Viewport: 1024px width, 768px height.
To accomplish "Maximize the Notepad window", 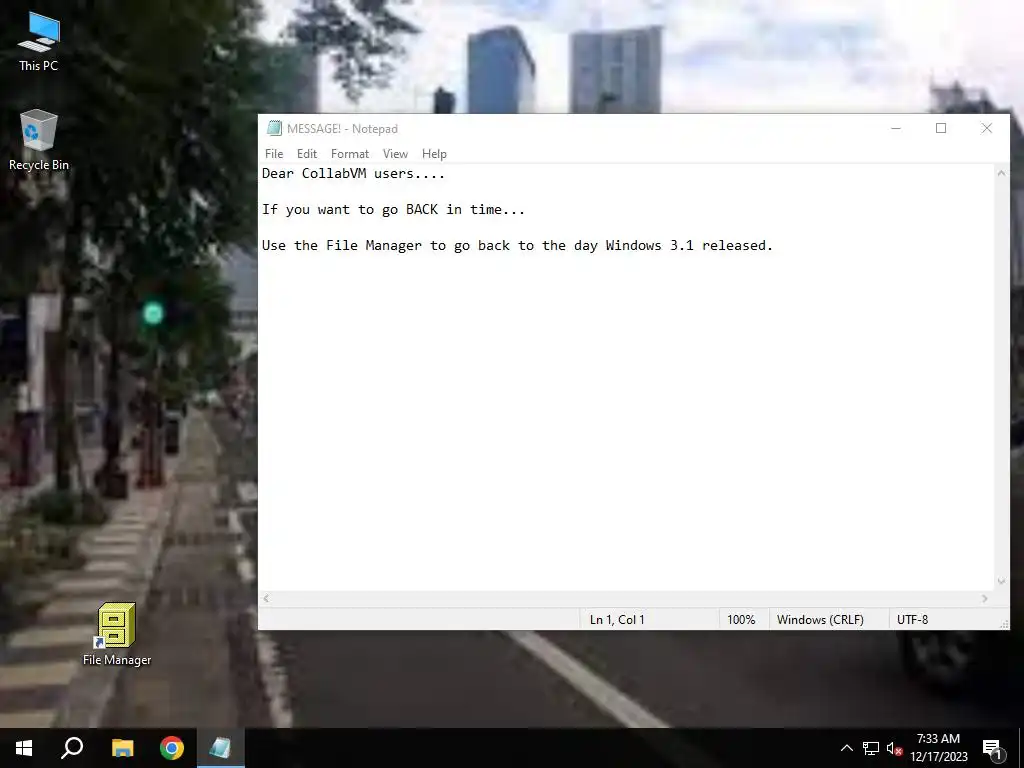I will 941,129.
